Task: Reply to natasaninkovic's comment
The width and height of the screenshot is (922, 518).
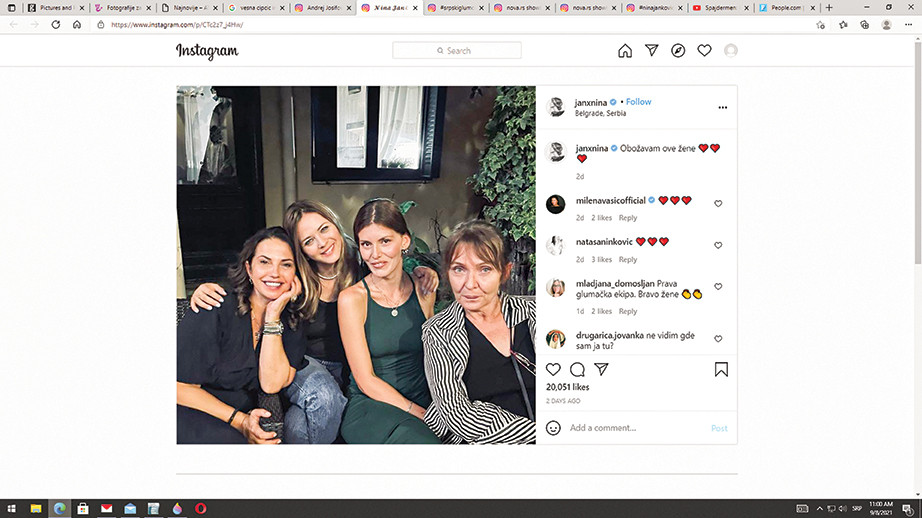Action: tap(627, 260)
